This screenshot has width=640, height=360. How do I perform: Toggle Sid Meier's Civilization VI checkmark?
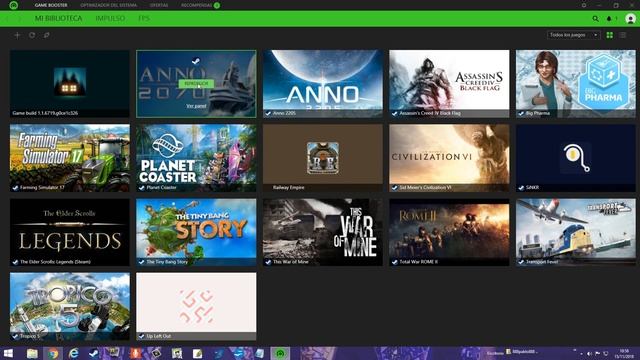pyautogui.click(x=395, y=188)
